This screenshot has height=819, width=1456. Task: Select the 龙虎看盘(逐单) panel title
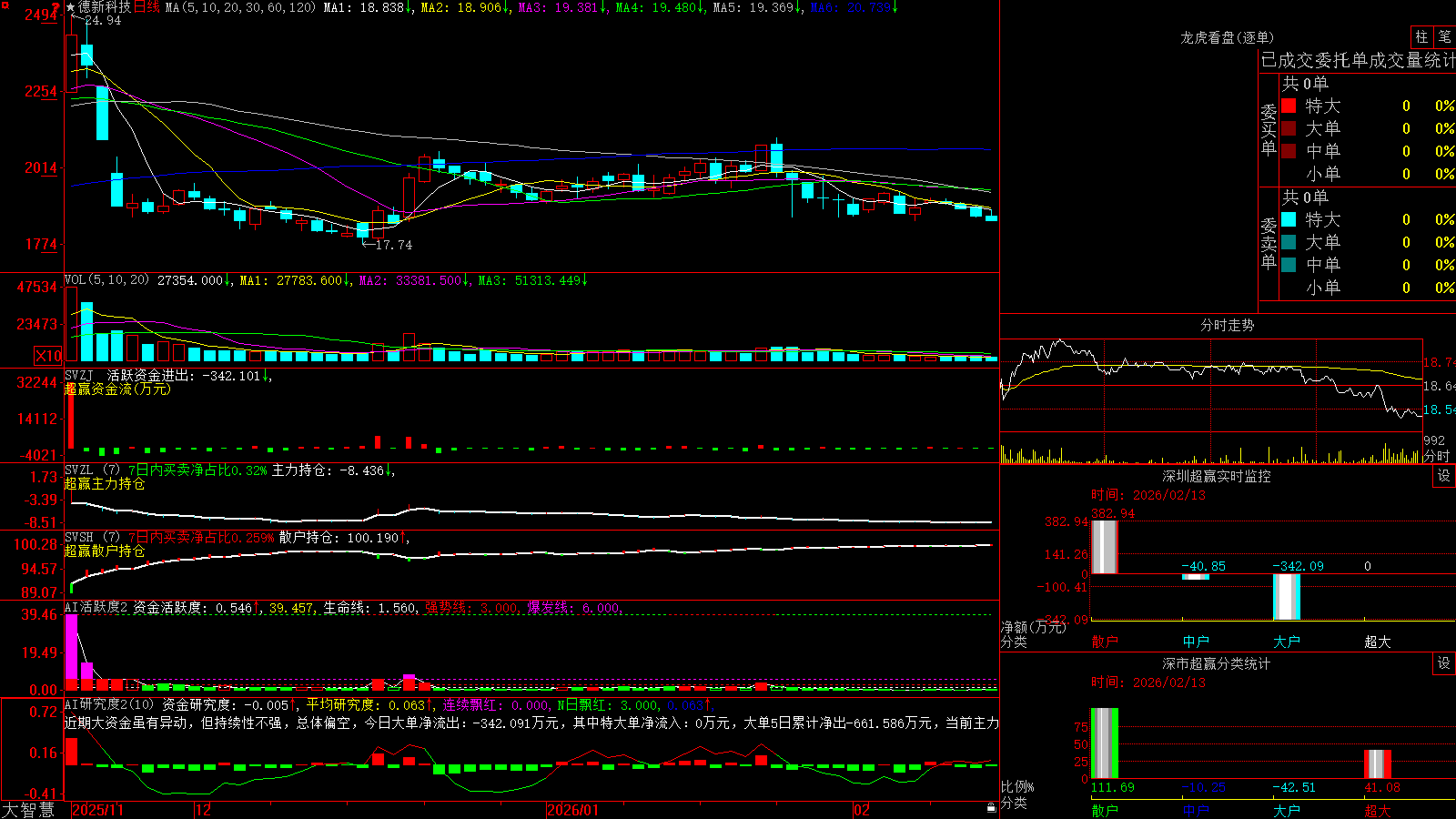pyautogui.click(x=1227, y=37)
